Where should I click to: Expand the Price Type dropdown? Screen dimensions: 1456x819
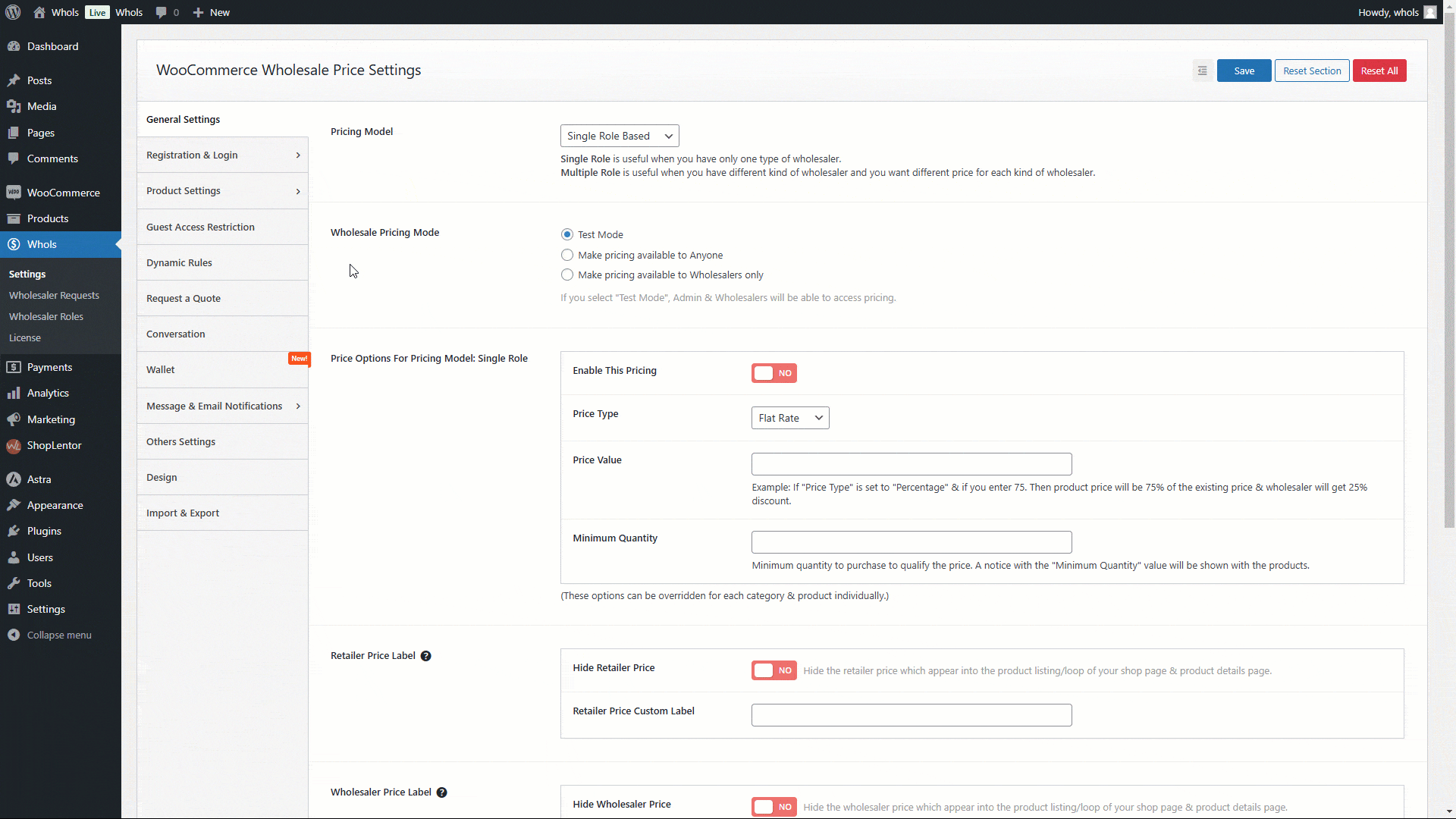pyautogui.click(x=790, y=418)
